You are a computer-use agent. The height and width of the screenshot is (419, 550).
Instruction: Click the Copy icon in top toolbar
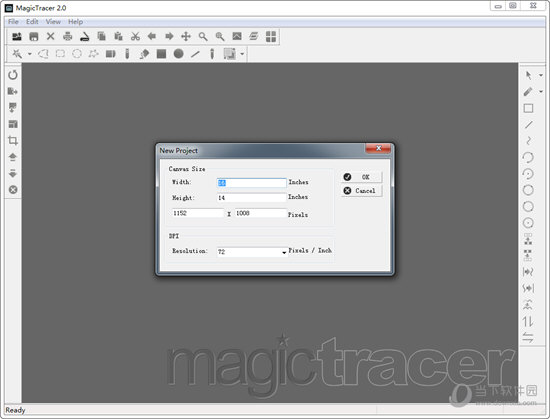101,36
